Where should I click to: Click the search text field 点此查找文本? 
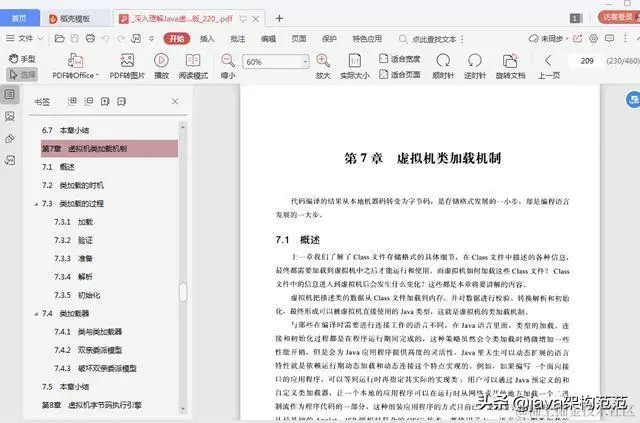tap(434, 39)
